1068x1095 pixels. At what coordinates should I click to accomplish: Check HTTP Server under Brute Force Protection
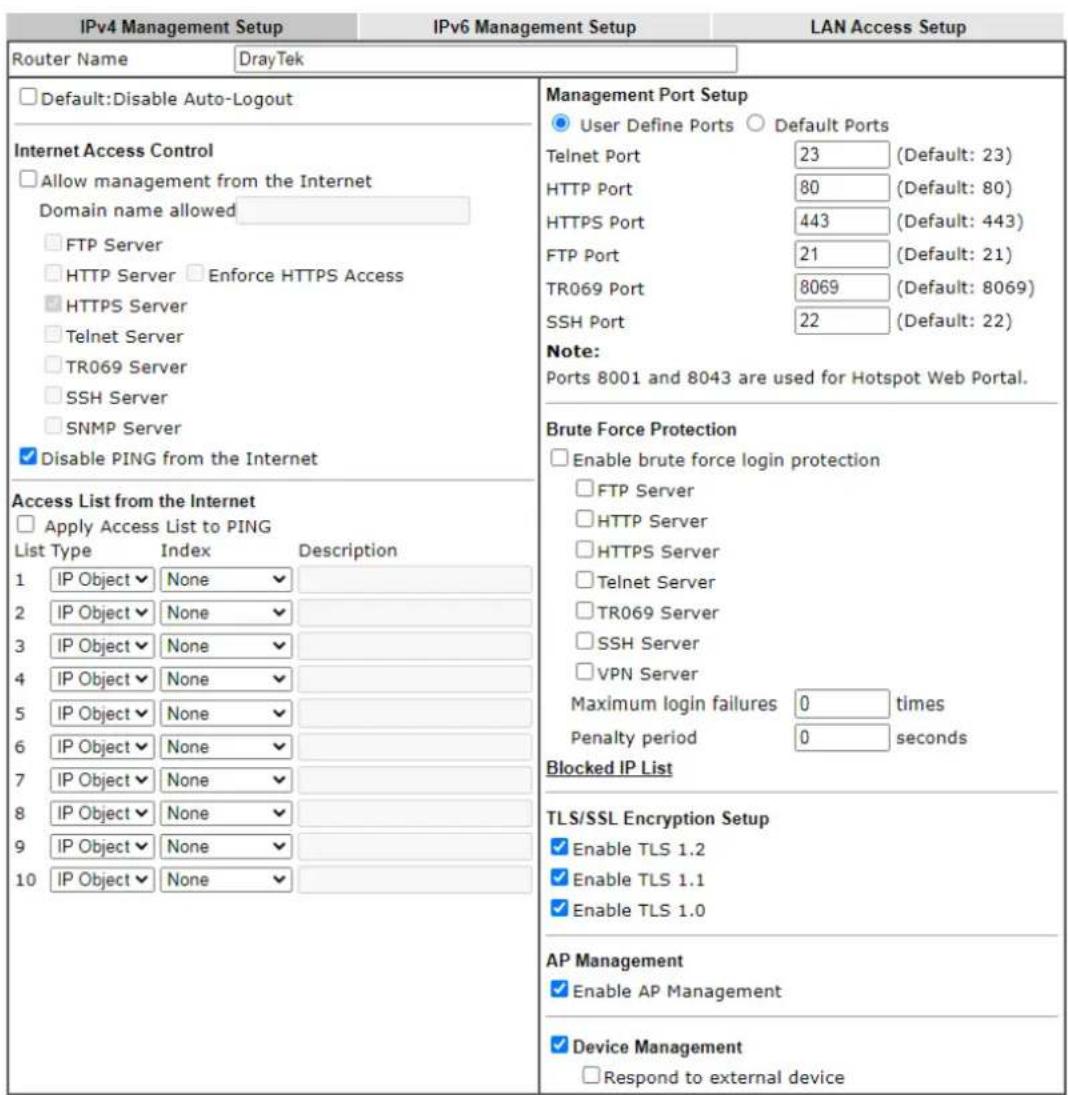tap(584, 519)
